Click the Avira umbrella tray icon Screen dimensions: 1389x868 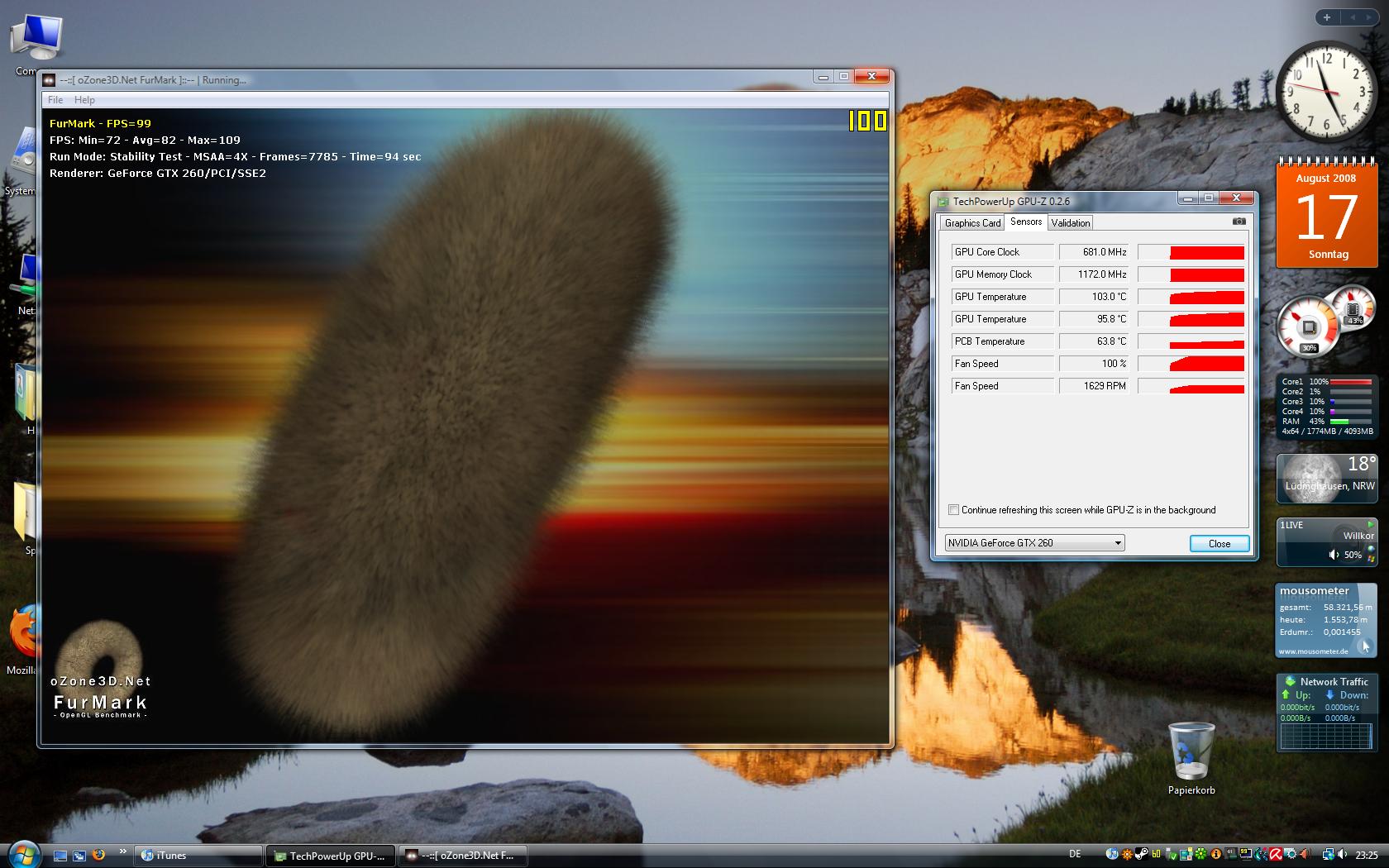(1276, 855)
